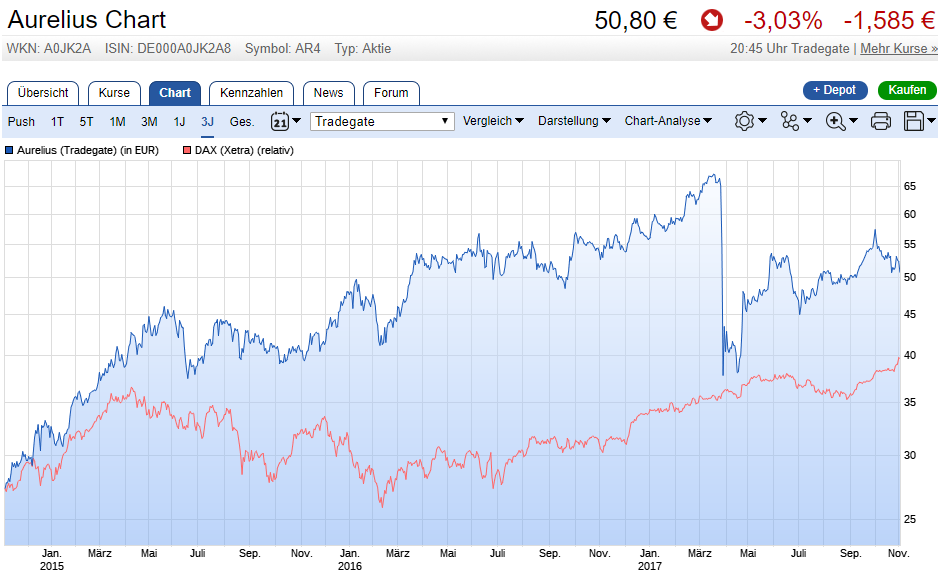938x577 pixels.
Task: Open the Kennzahlen tab
Action: click(x=251, y=93)
